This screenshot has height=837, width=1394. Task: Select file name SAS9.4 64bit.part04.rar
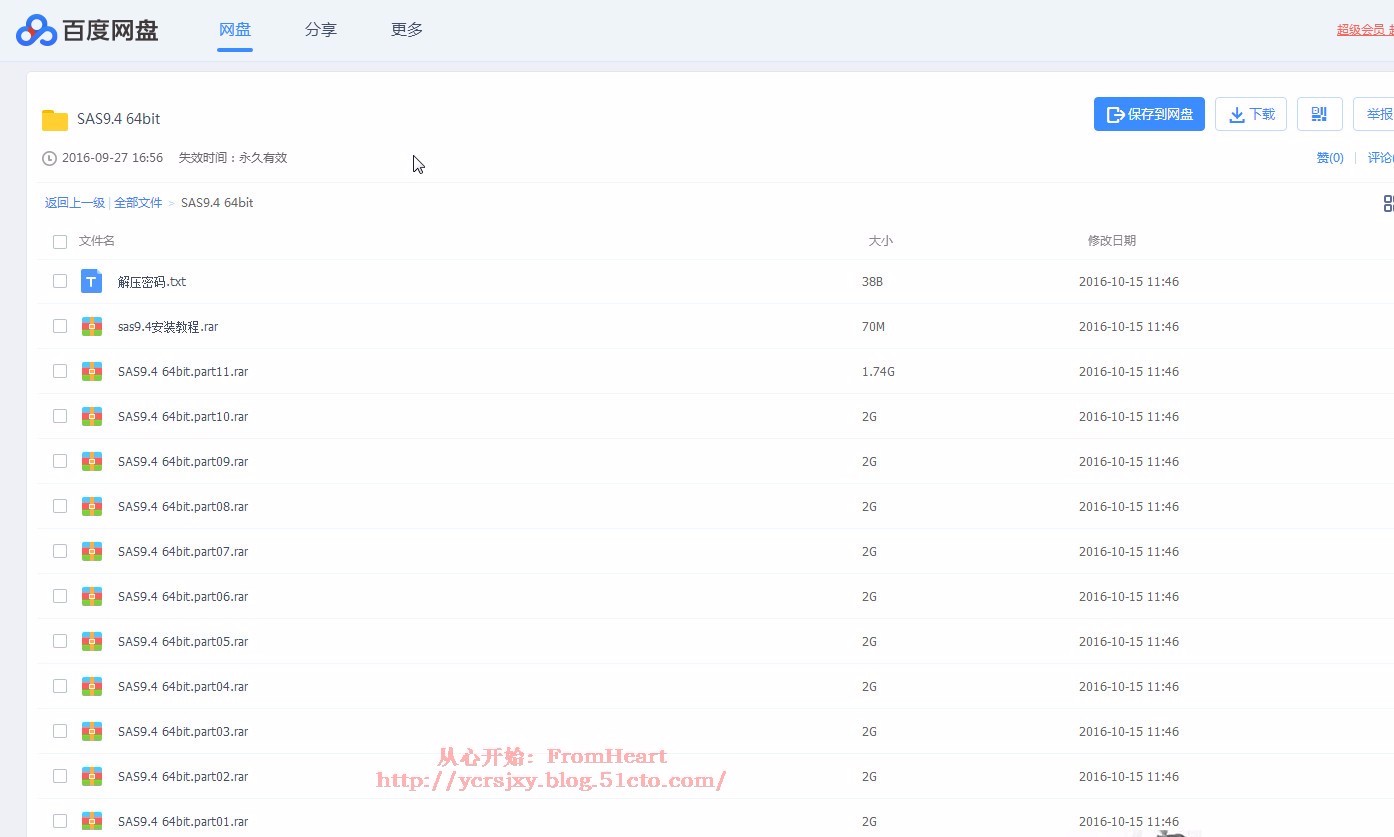point(183,687)
